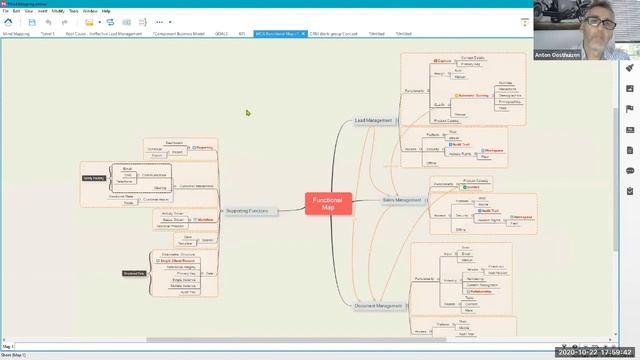This screenshot has height=360, width=640.
Task: Select the Lead Management topic
Action: coord(373,120)
